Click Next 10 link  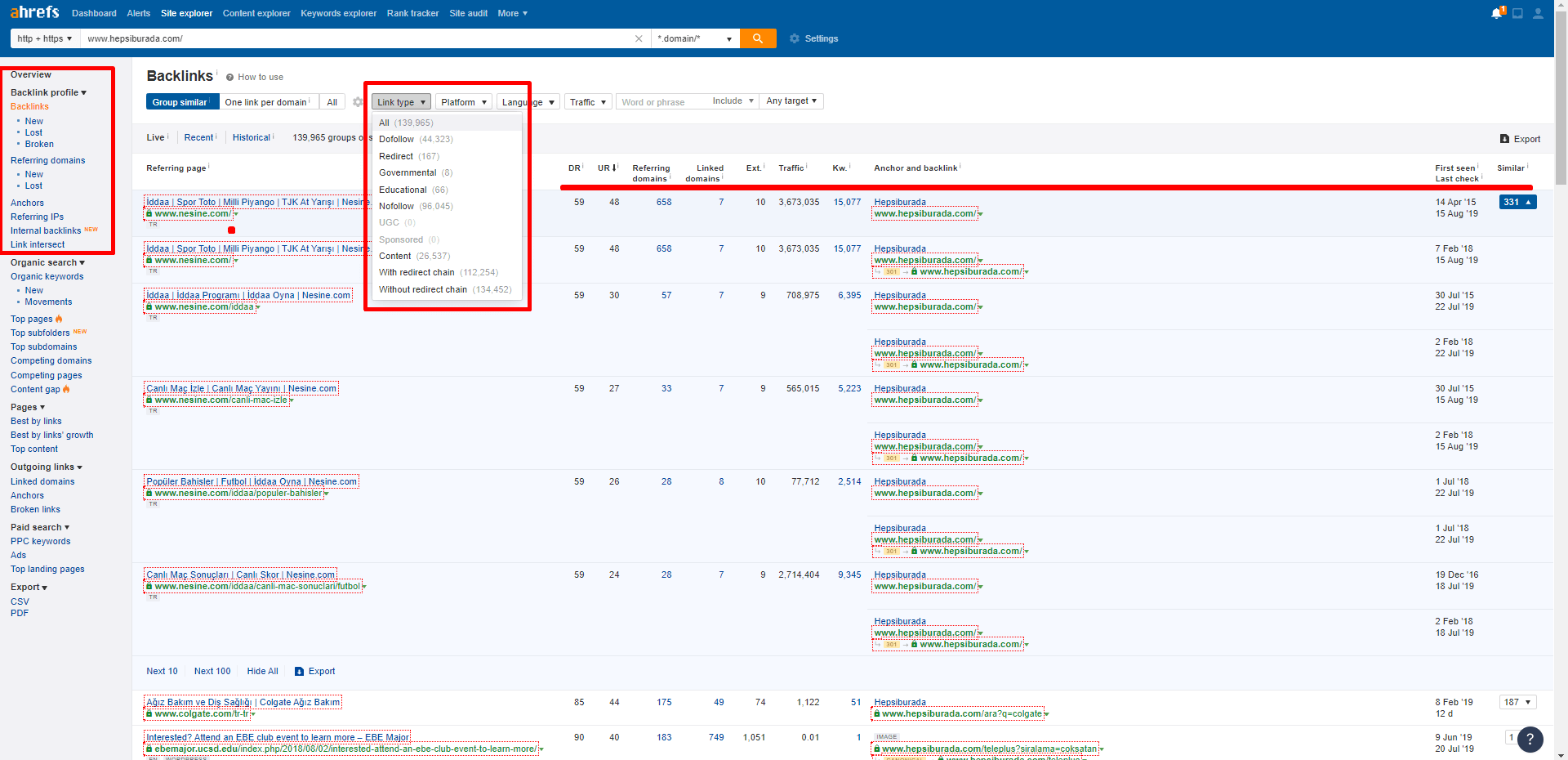(x=162, y=671)
